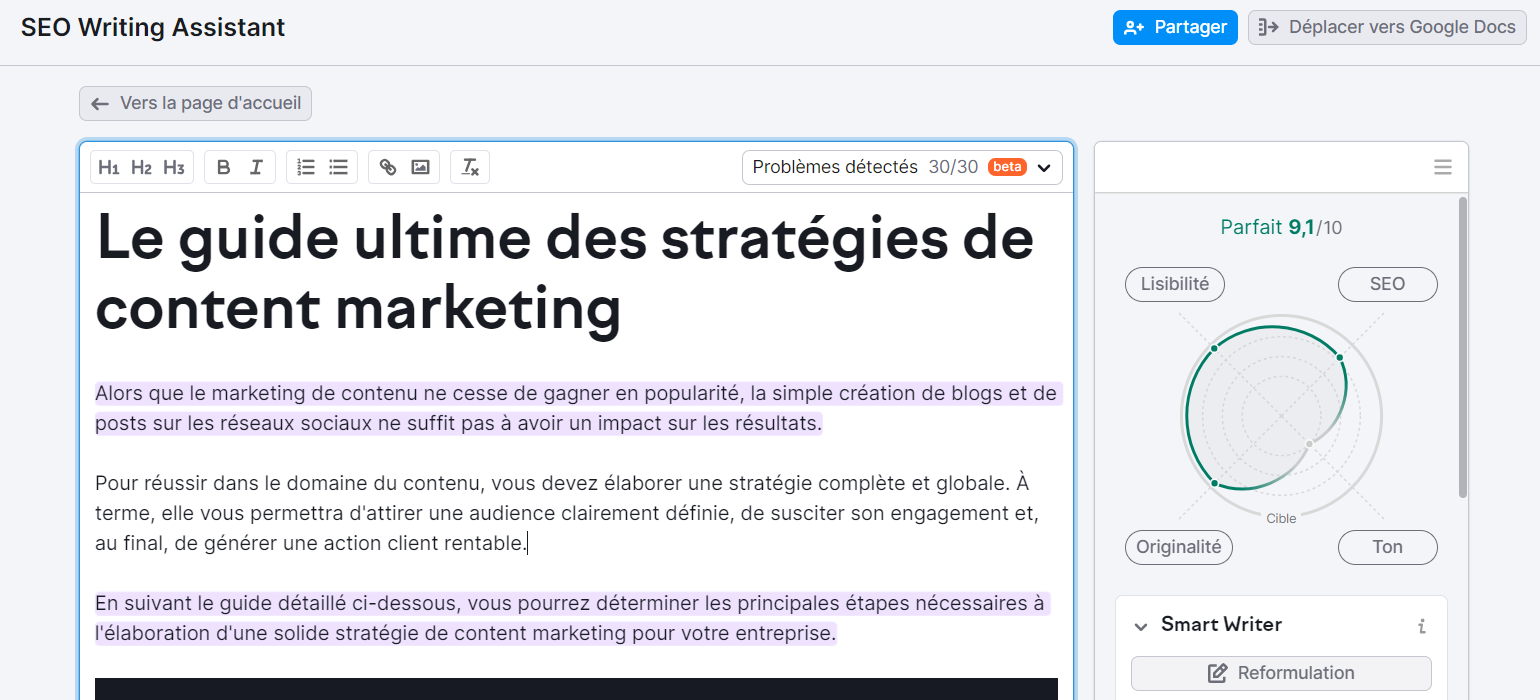The image size is (1540, 700).
Task: Click the Partager button
Action: 1175,27
